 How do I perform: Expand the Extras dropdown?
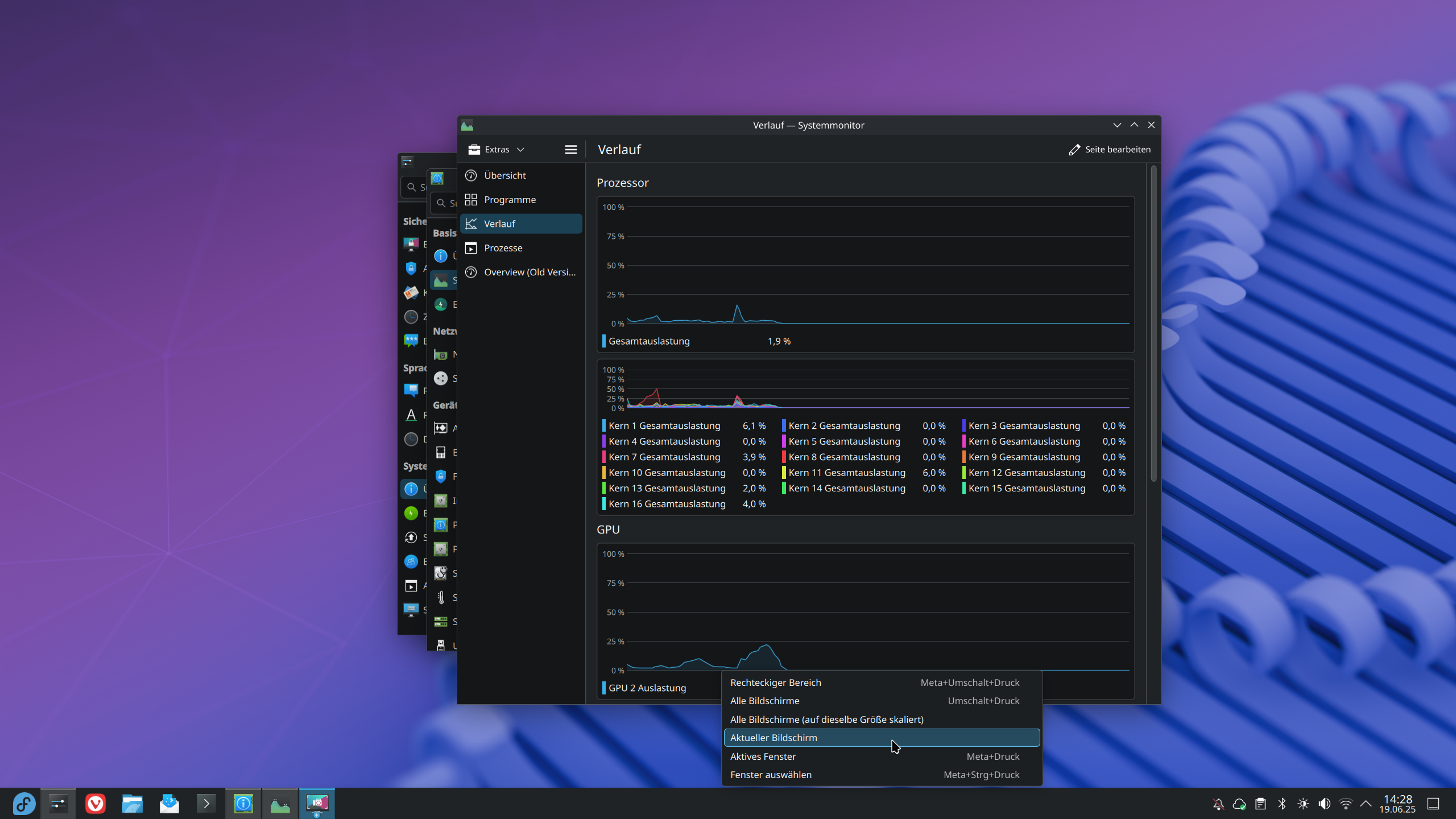pyautogui.click(x=496, y=150)
